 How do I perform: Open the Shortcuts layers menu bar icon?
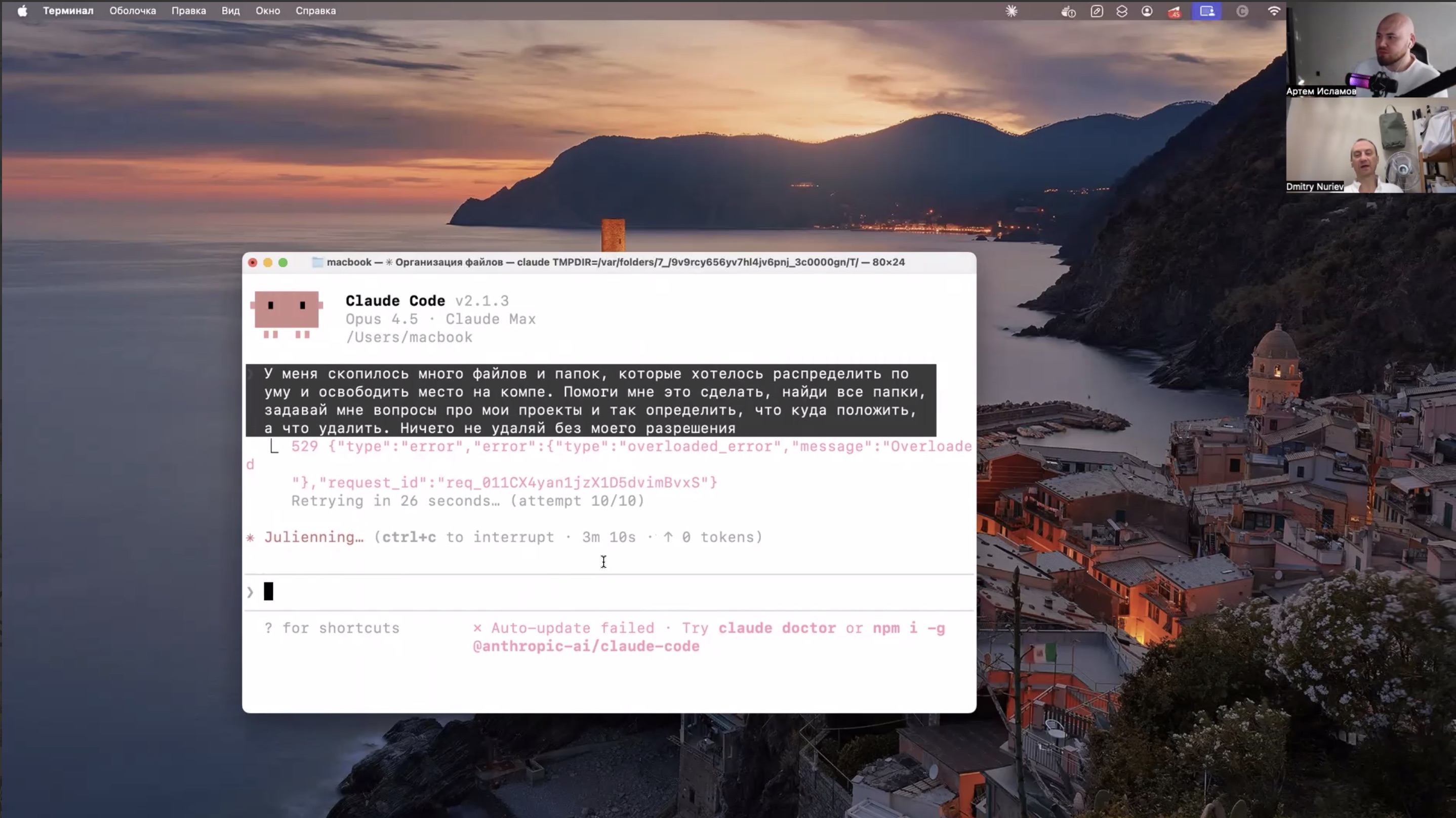pyautogui.click(x=1122, y=11)
